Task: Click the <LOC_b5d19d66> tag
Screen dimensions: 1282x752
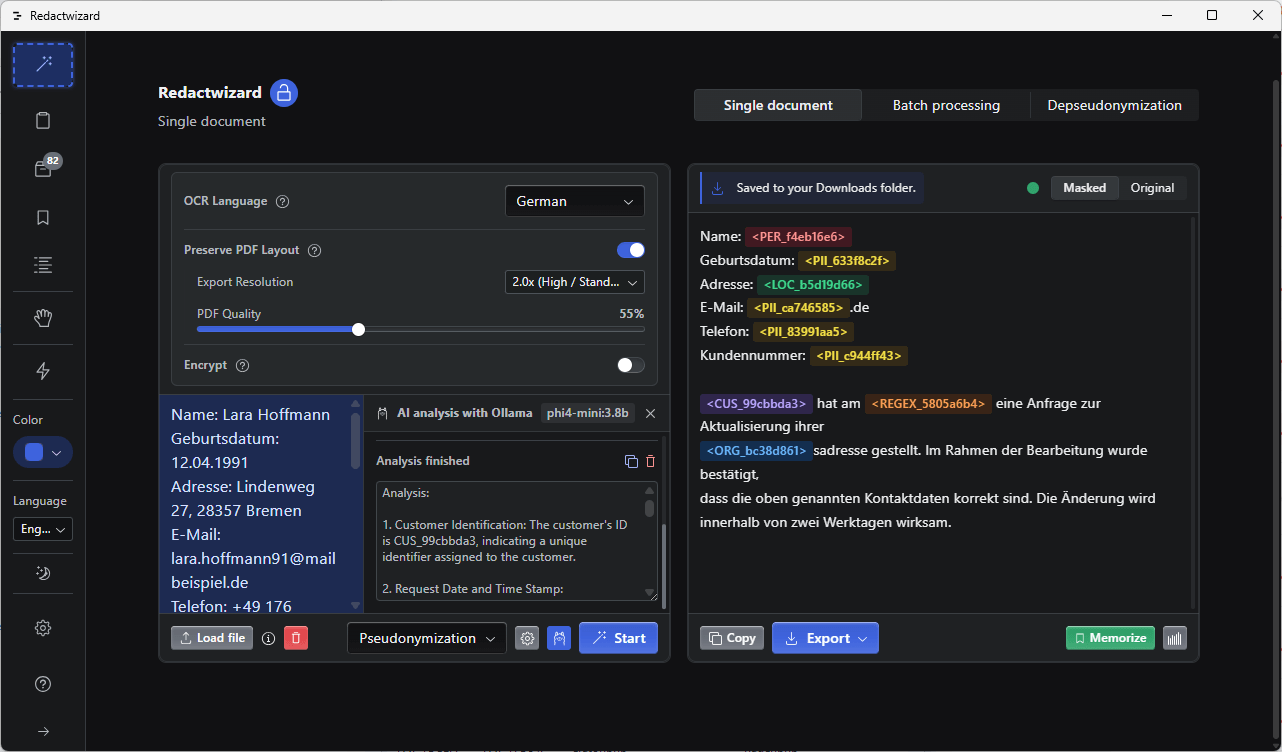Action: click(812, 285)
